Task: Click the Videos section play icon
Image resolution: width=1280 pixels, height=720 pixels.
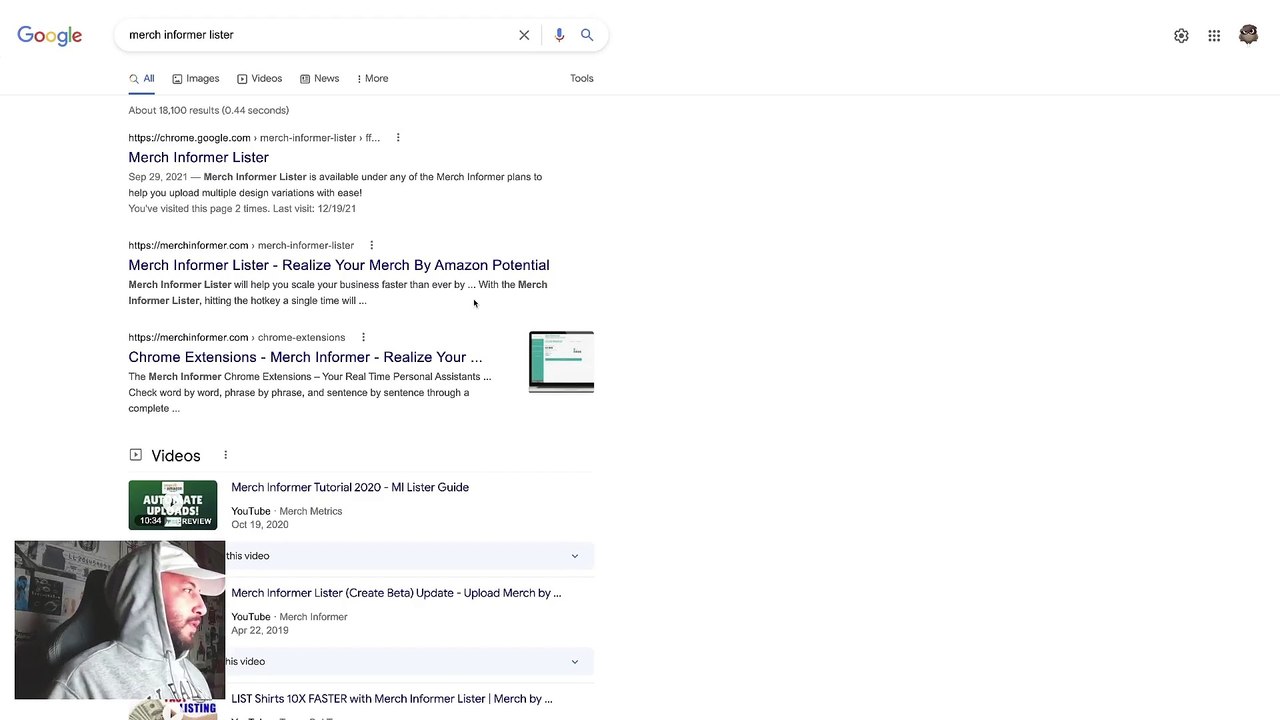Action: point(136,455)
